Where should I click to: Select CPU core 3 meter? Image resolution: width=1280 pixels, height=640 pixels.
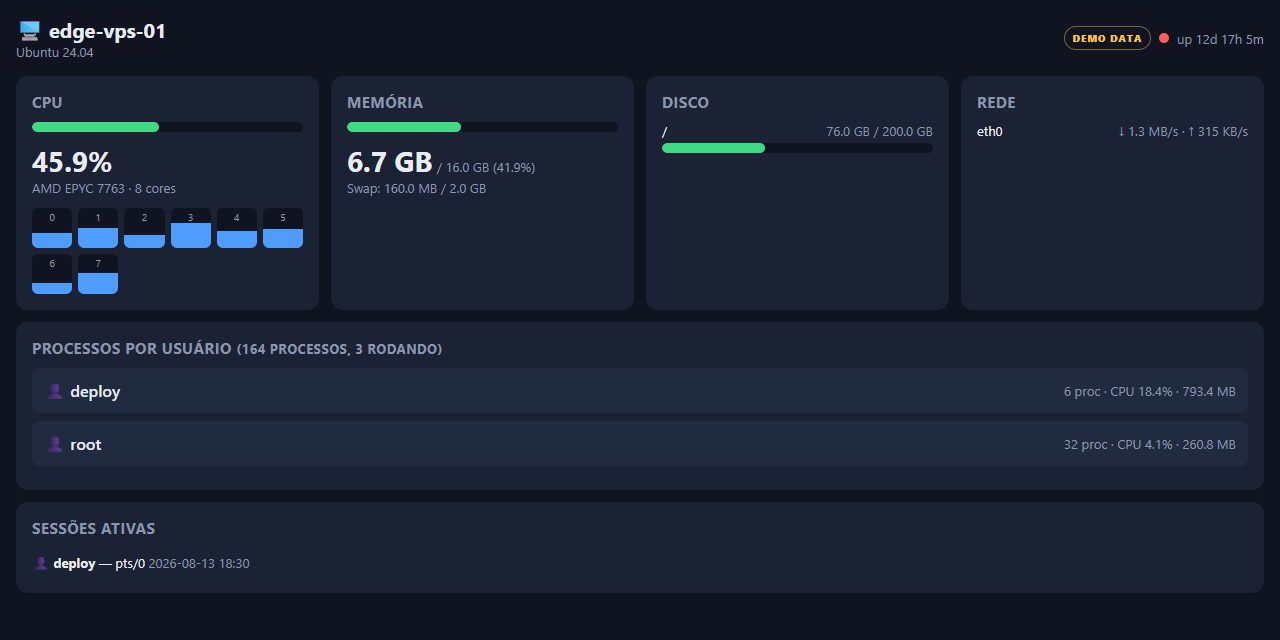[191, 228]
